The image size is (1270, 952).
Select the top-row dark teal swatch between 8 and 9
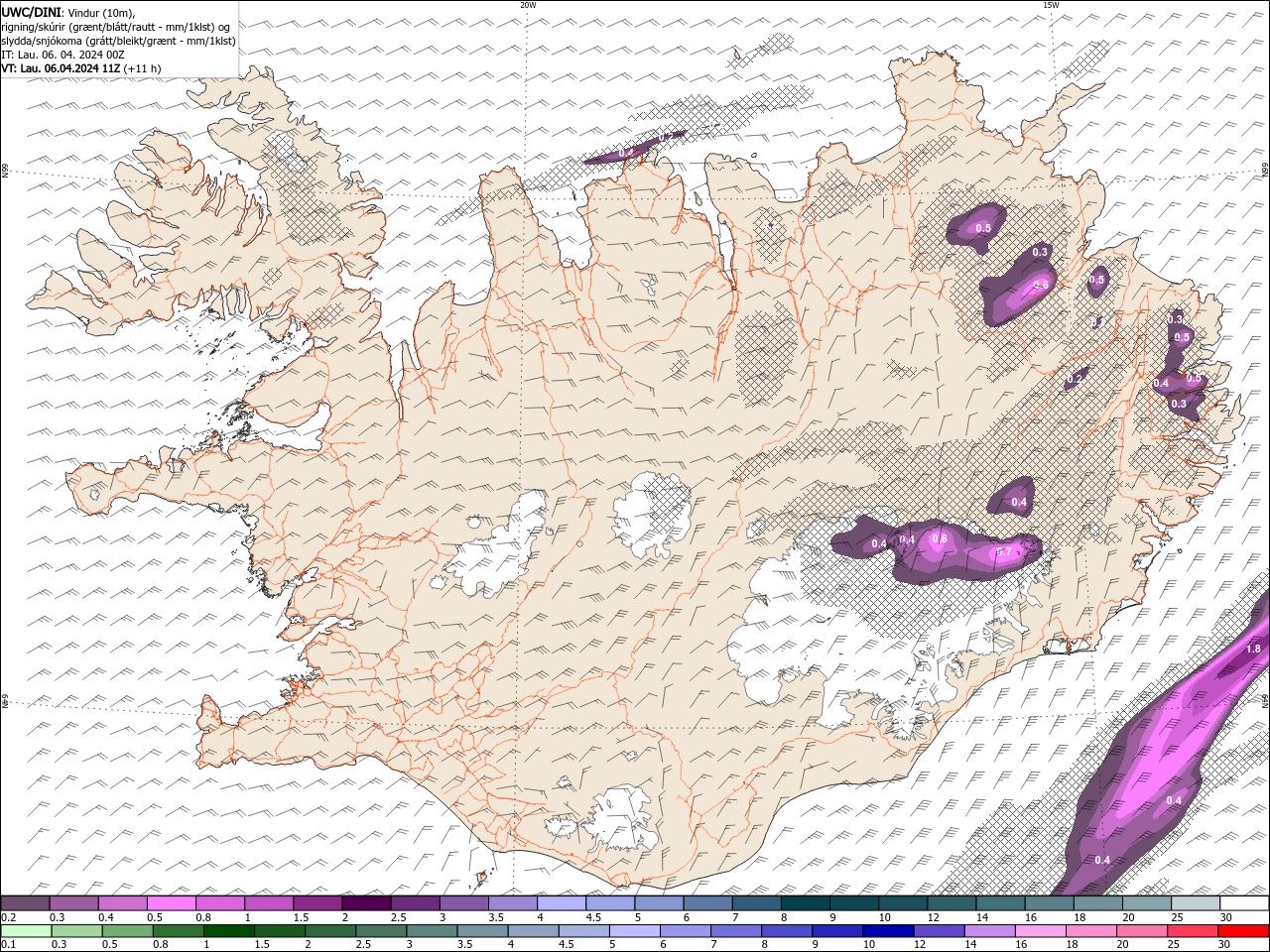(x=805, y=903)
